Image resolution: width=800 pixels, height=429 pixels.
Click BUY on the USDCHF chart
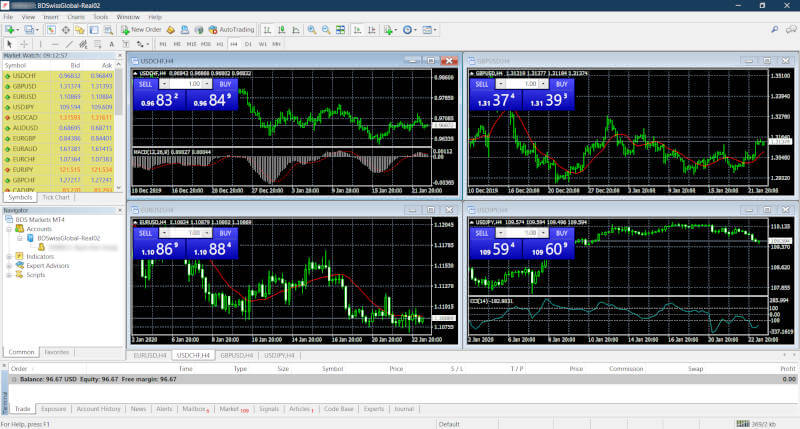(226, 84)
